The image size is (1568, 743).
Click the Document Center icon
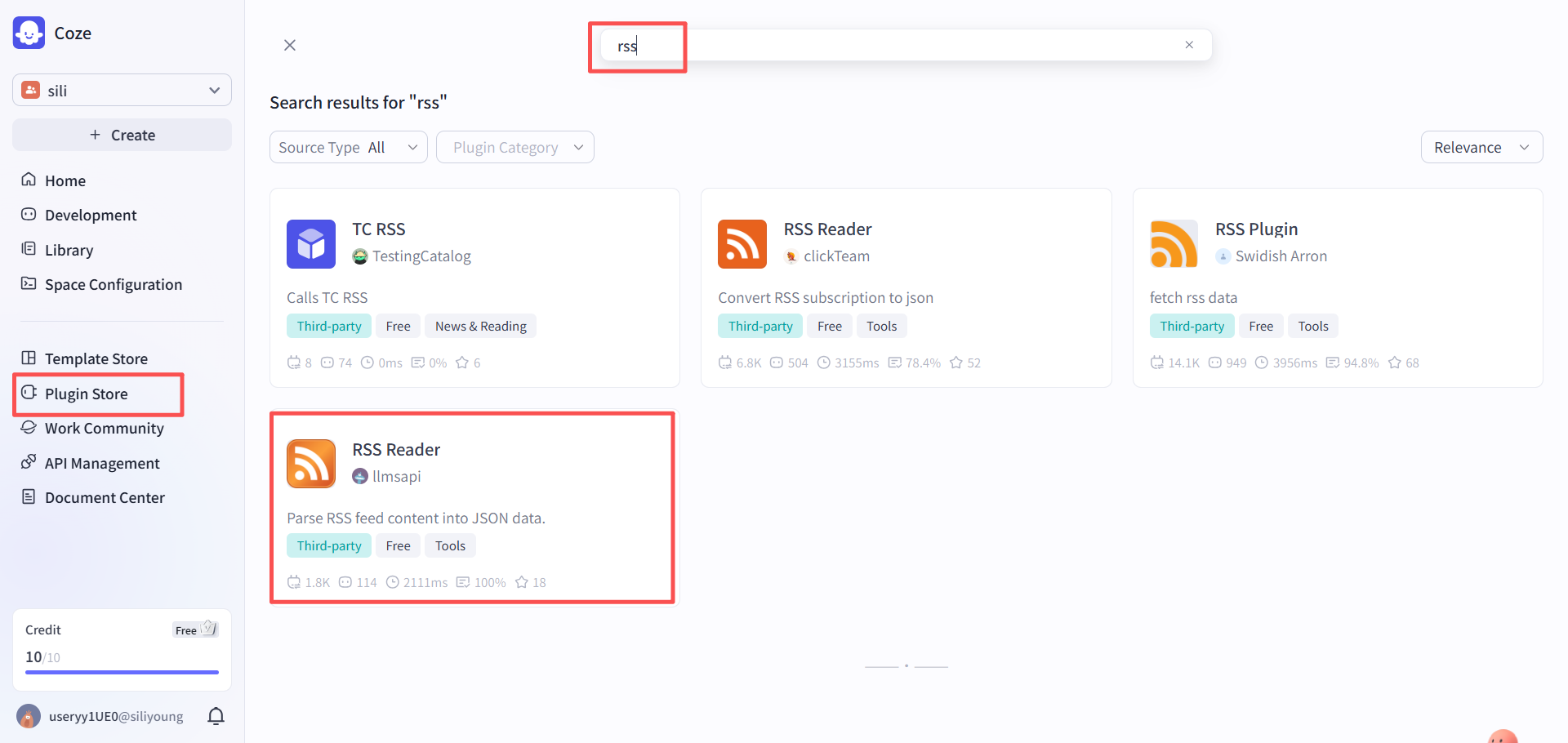29,496
